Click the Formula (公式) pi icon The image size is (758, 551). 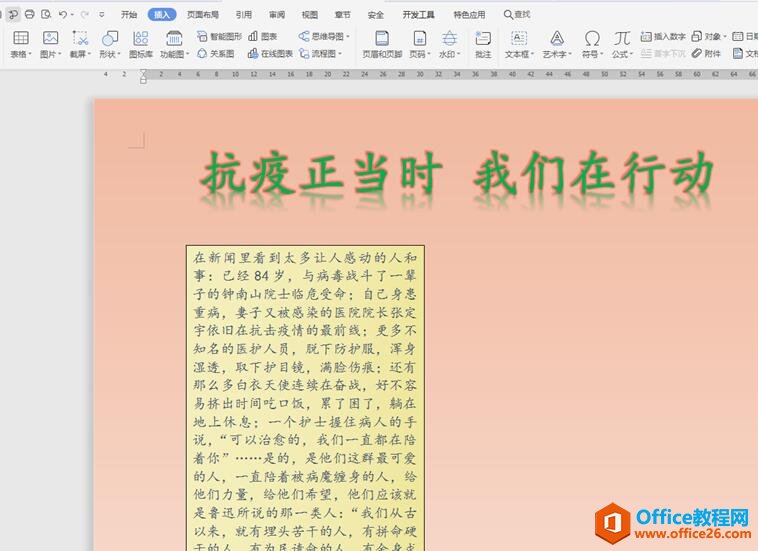[622, 38]
